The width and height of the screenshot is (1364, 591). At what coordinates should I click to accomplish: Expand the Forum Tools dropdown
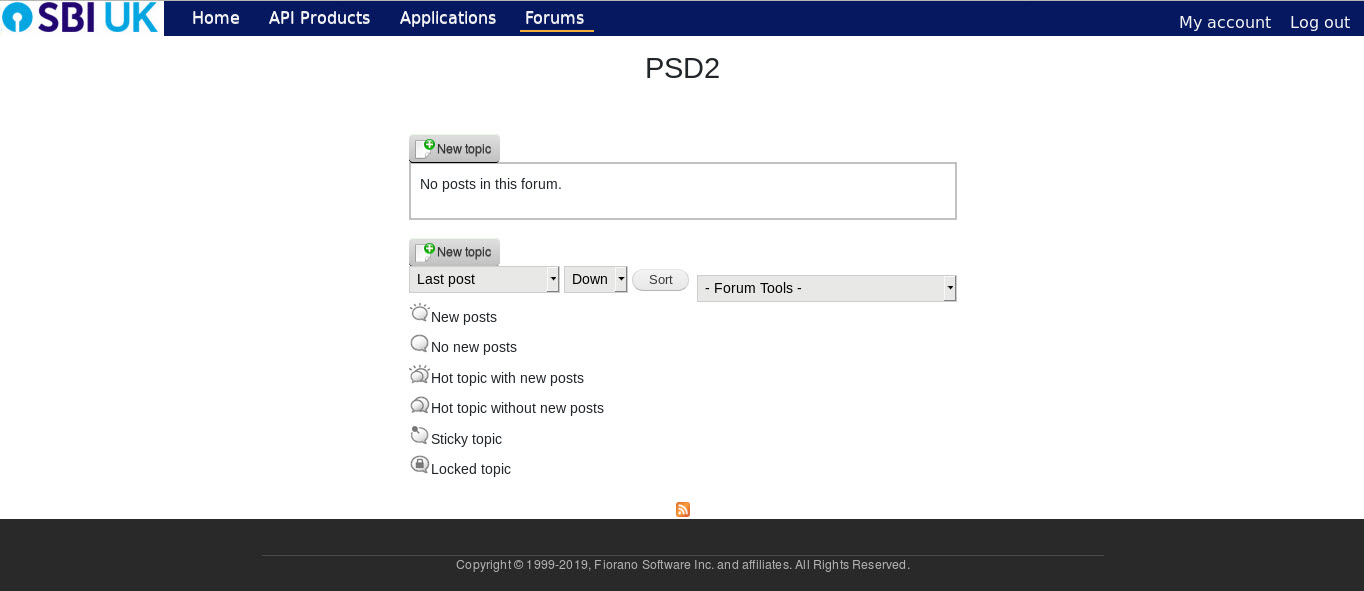[x=827, y=288]
